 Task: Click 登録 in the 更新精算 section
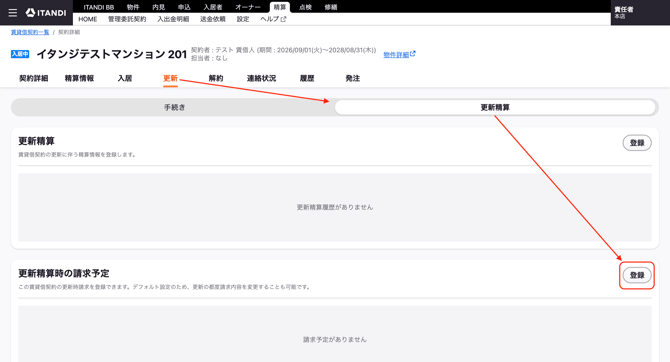637,143
